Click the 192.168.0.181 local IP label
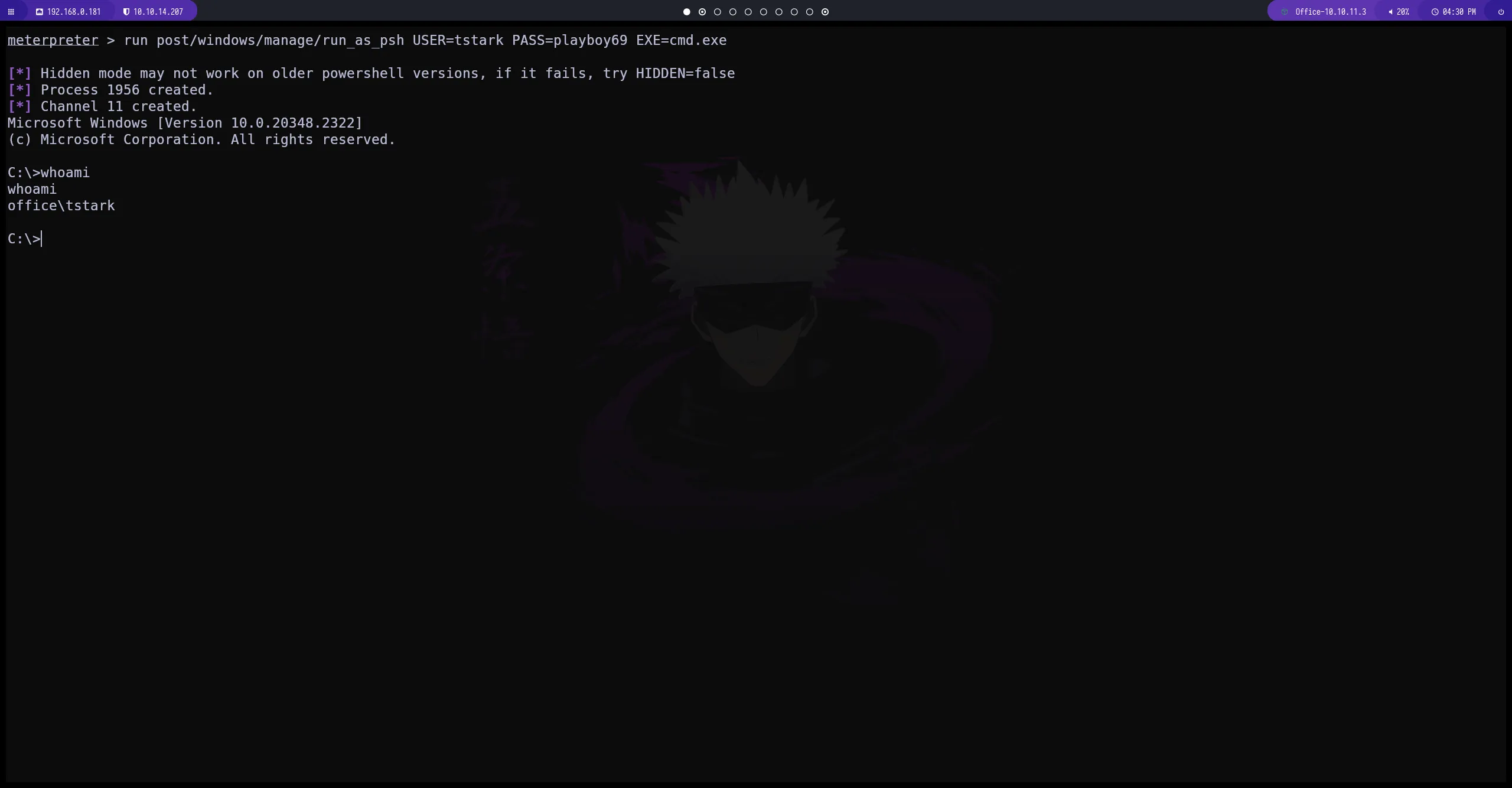This screenshot has height=788, width=1512. coord(74,12)
